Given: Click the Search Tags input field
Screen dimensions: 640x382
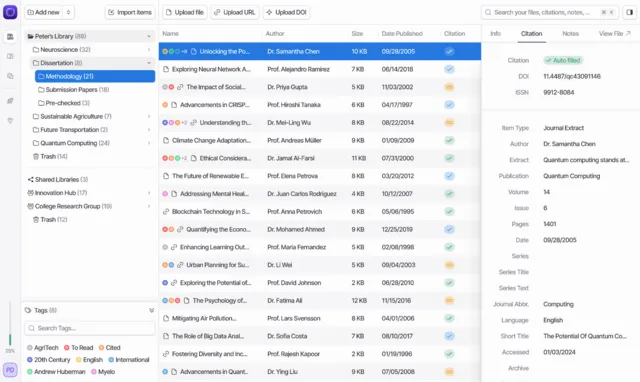Looking at the screenshot, I should tap(90, 328).
